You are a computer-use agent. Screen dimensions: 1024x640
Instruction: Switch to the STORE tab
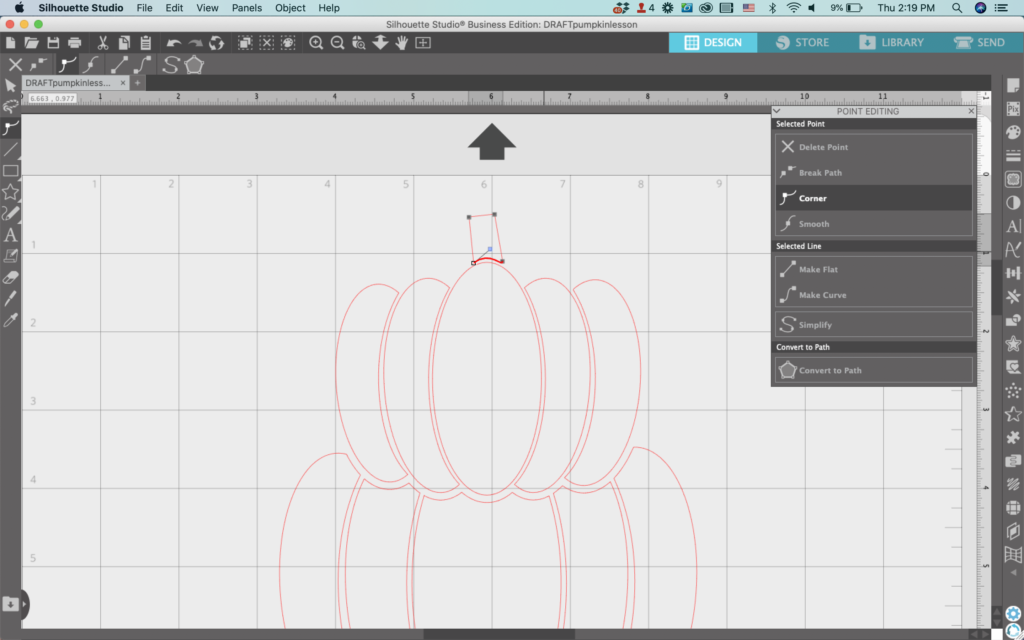tap(802, 42)
